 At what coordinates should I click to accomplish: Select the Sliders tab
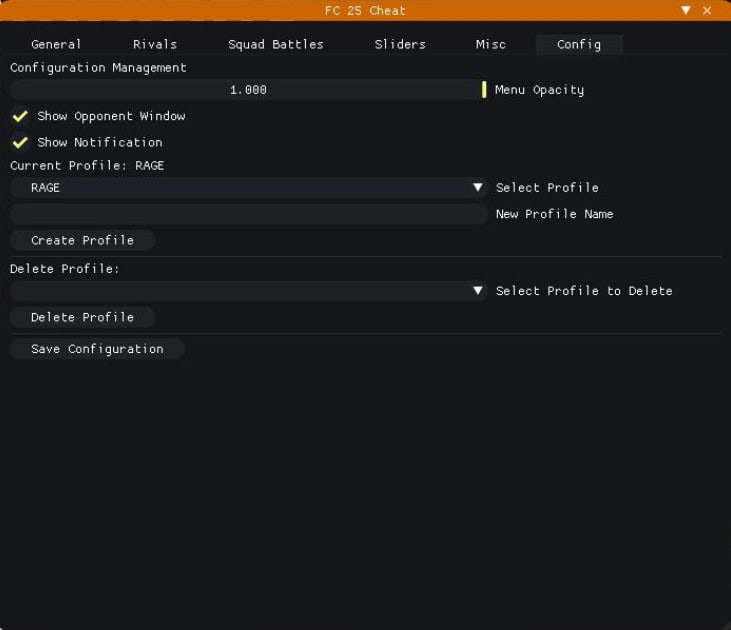tap(400, 45)
